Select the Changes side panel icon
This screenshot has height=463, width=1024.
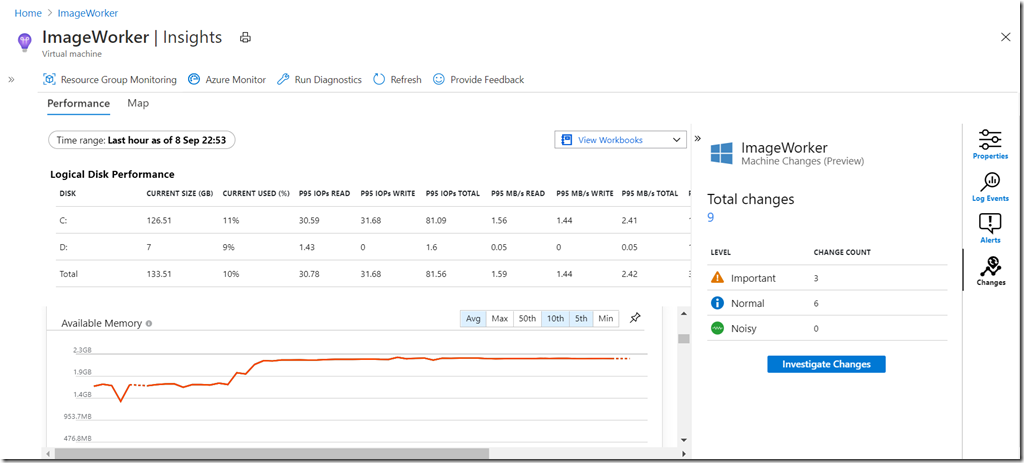pos(990,271)
